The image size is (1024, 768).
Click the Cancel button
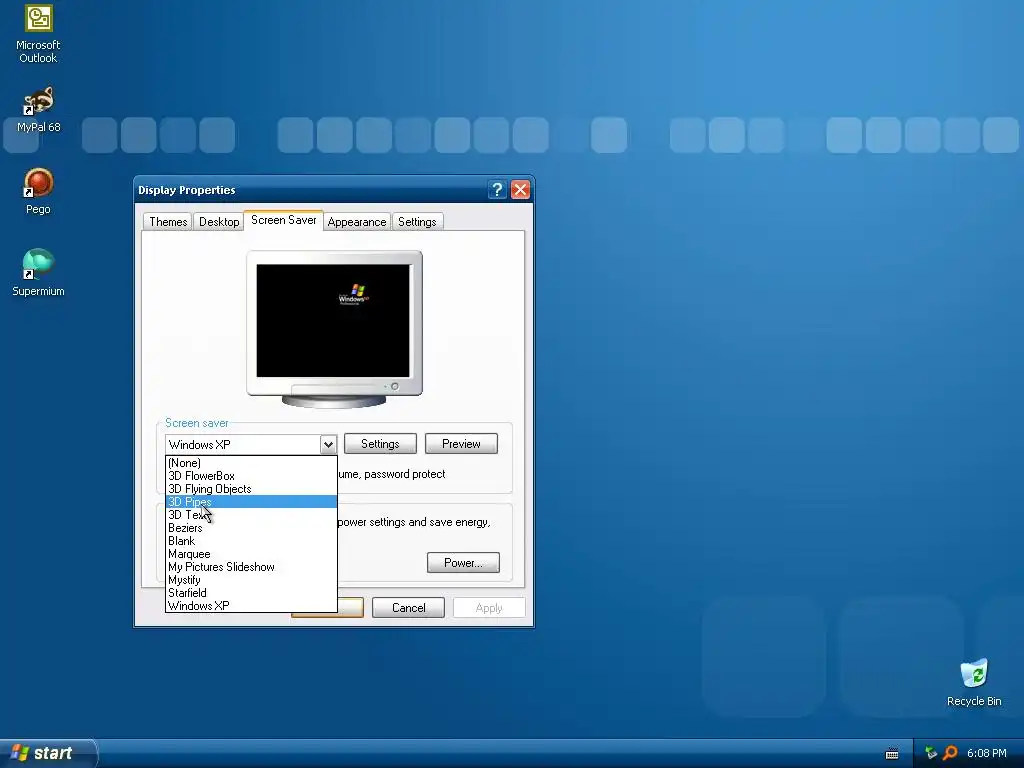408,607
